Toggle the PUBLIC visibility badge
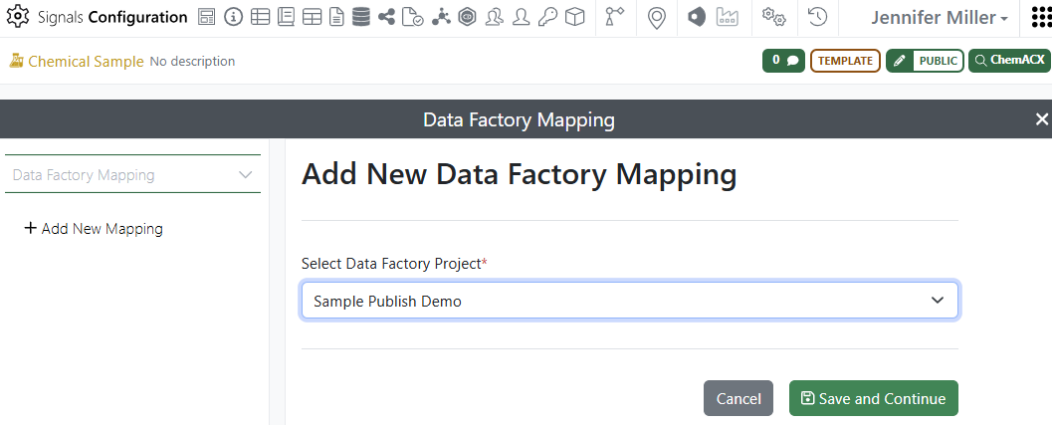 925,61
